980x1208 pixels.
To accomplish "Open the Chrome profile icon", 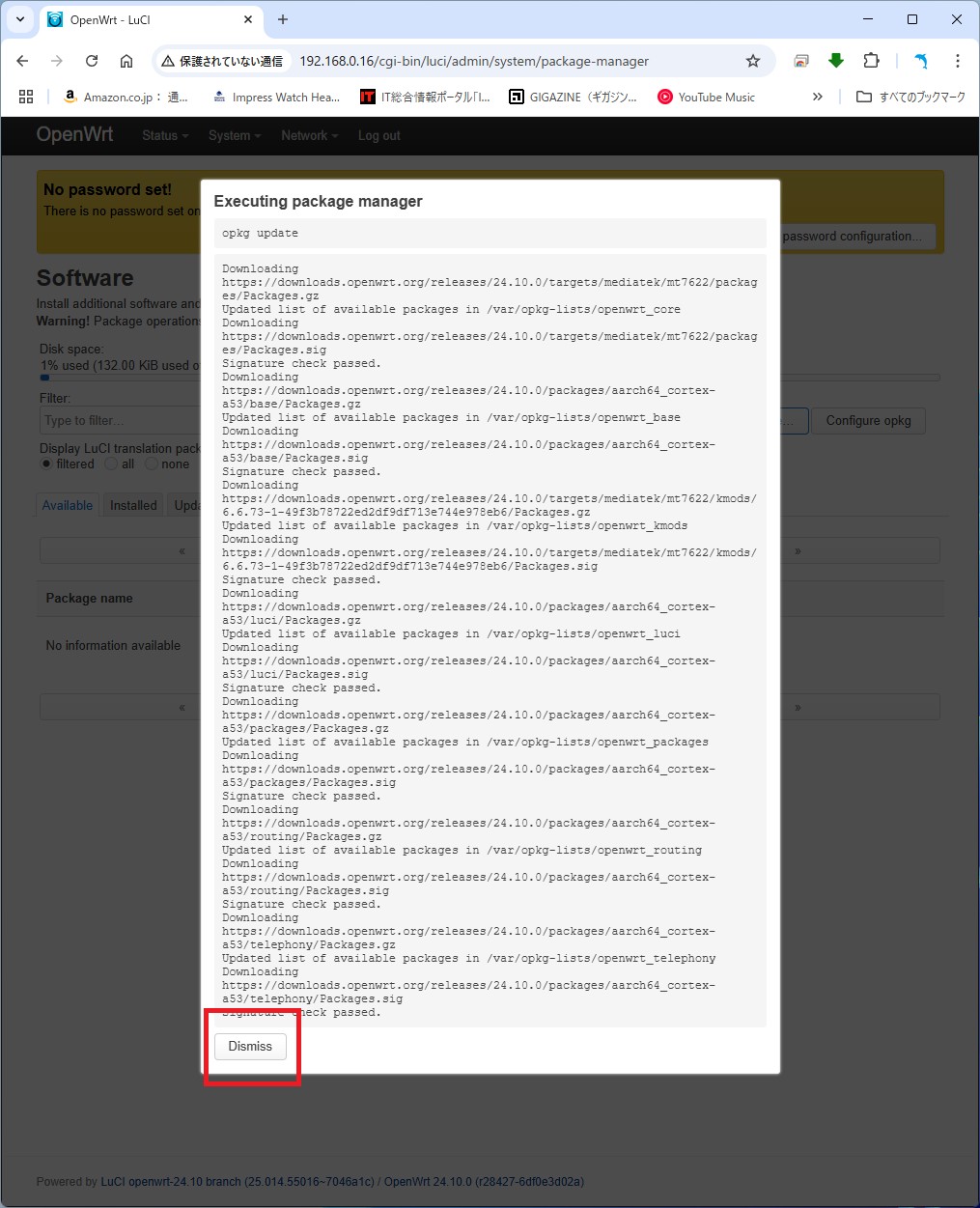I will coord(921,61).
